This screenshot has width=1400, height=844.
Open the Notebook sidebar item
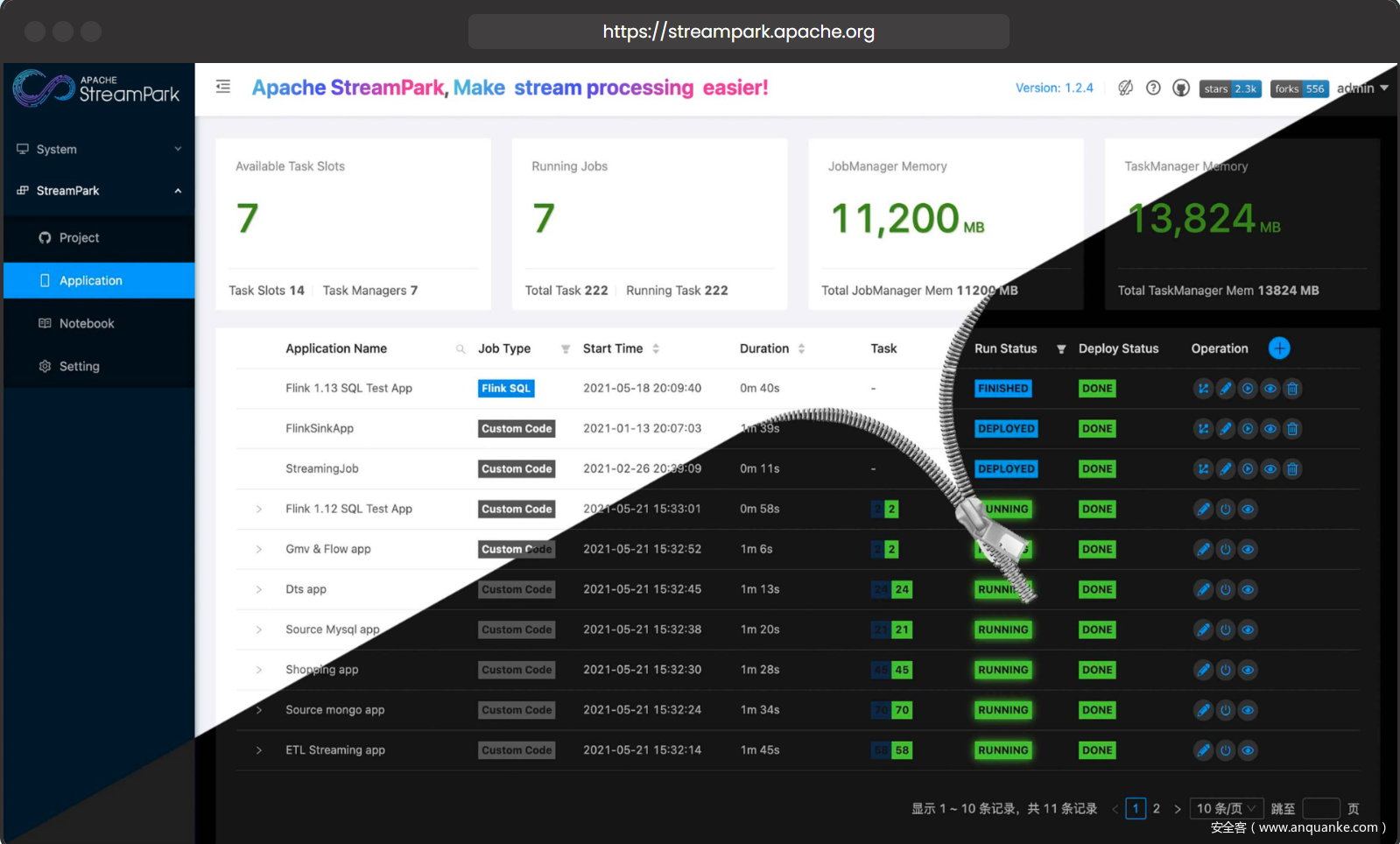[x=87, y=324]
